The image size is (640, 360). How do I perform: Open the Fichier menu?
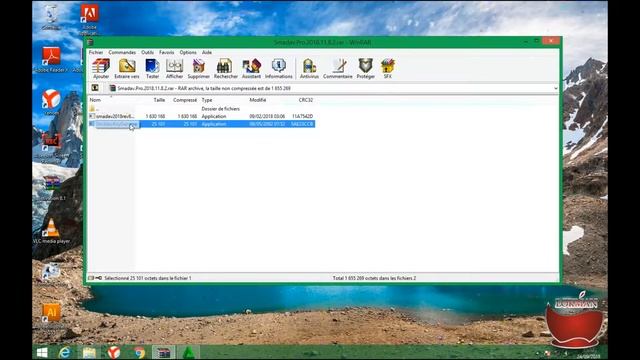click(x=96, y=52)
